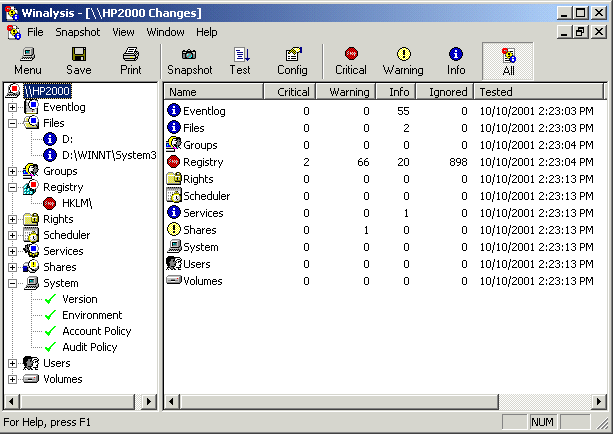Expand the Shares tree node
Viewport: 613px width, 434px height.
click(13, 267)
